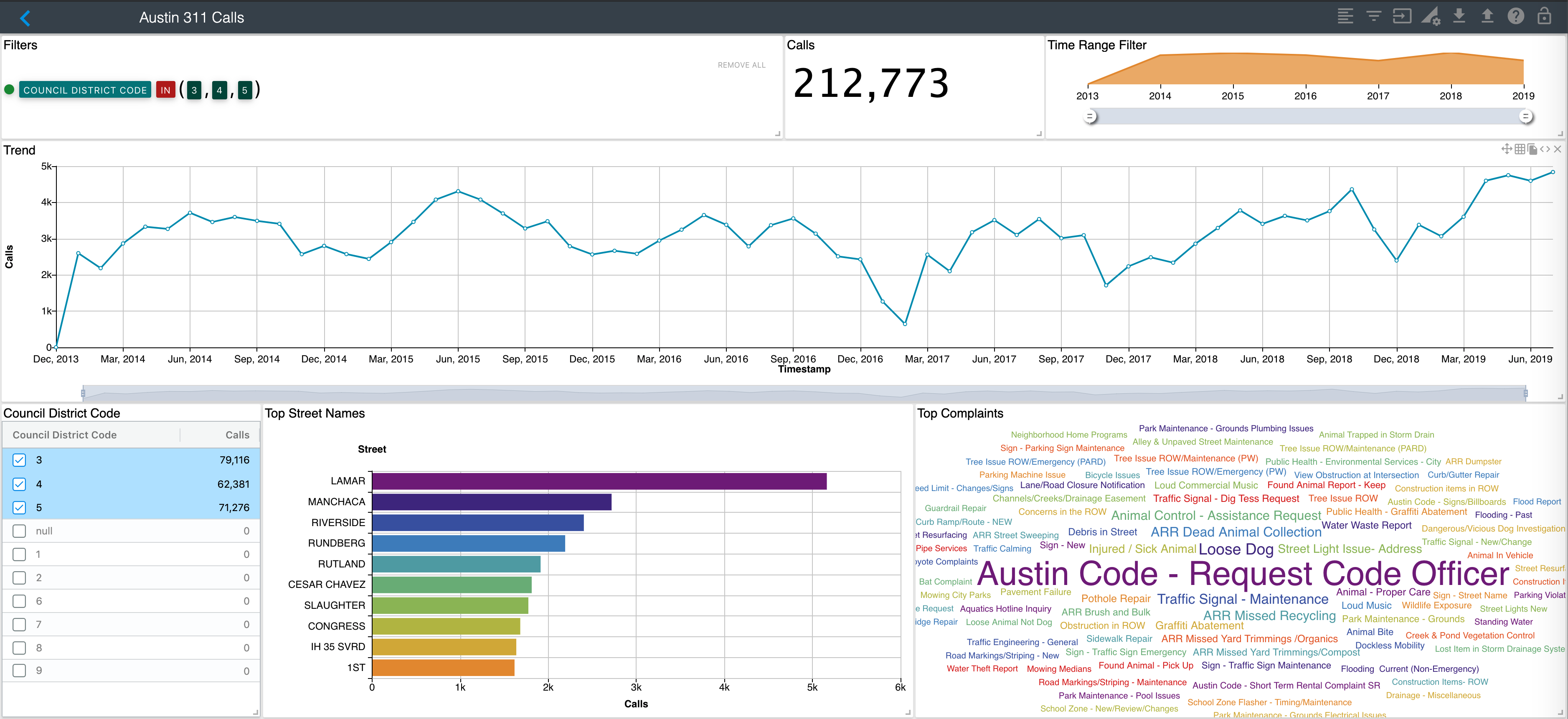Image resolution: width=1568 pixels, height=719 pixels.
Task: Duplicate the Trend chart with copy icon
Action: point(1532,149)
